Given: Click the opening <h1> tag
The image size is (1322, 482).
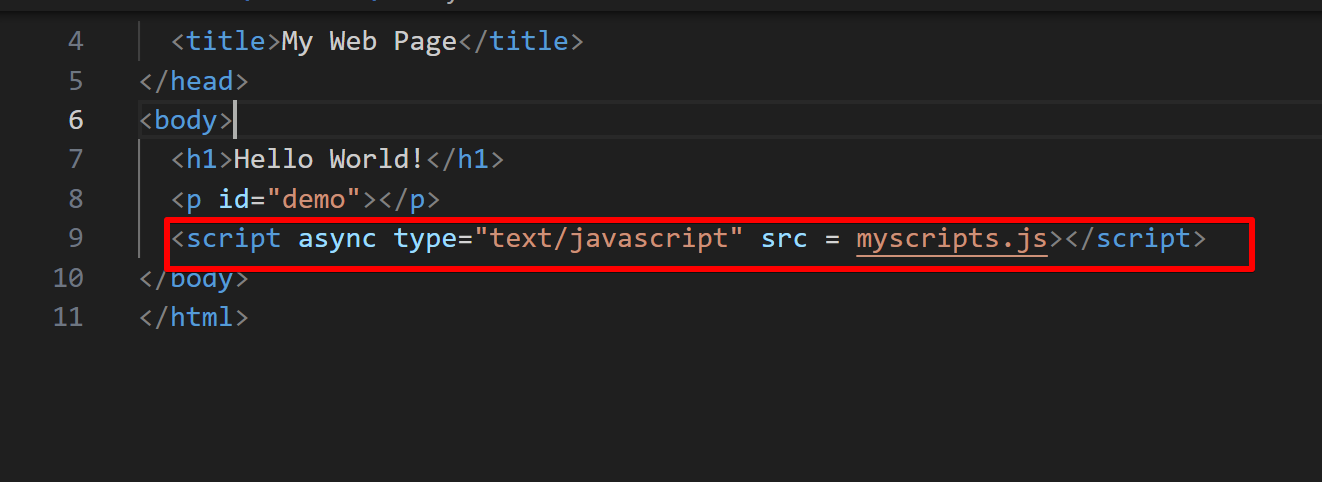Looking at the screenshot, I should (202, 159).
